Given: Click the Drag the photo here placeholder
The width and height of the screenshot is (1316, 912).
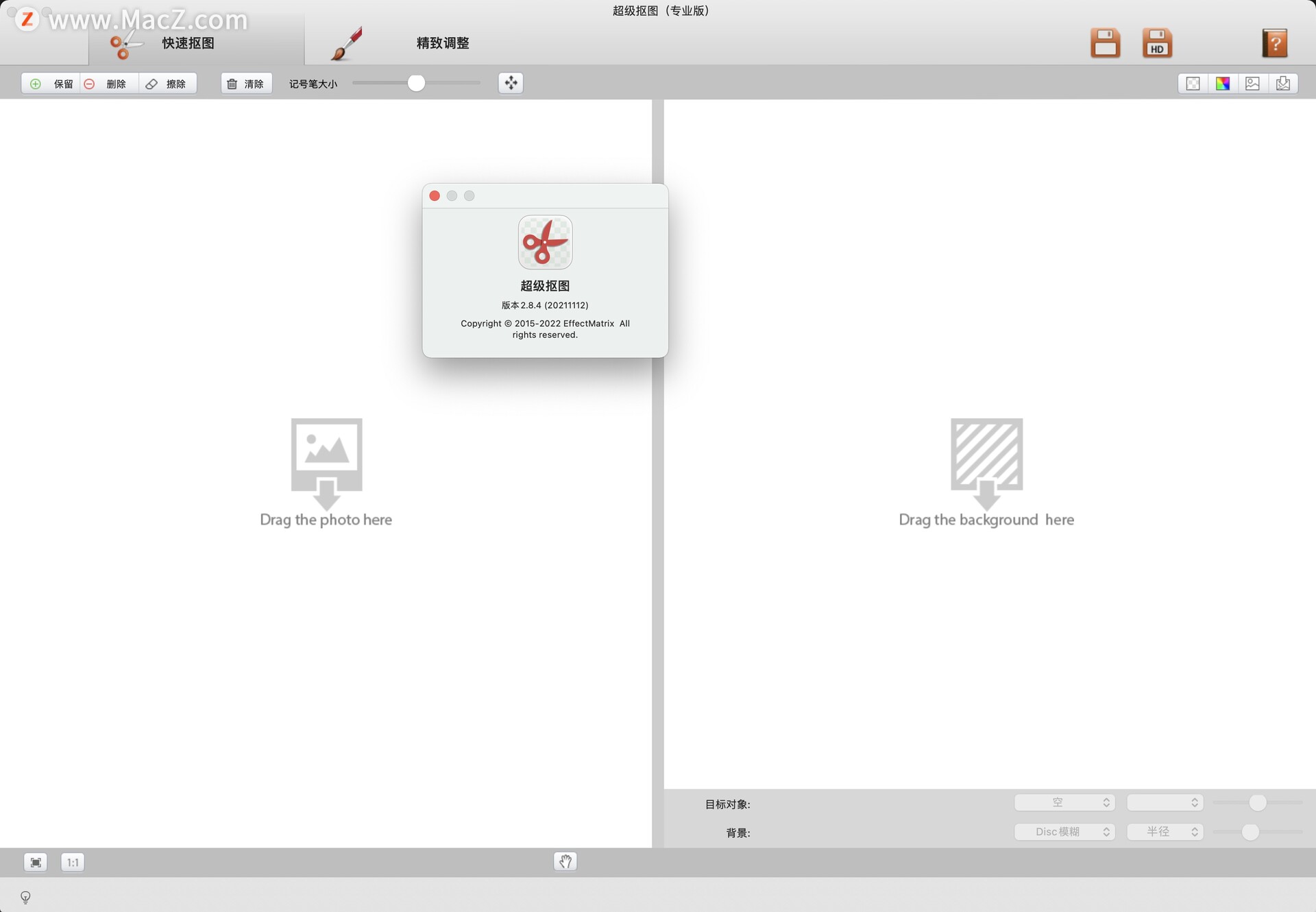Looking at the screenshot, I should 326,473.
